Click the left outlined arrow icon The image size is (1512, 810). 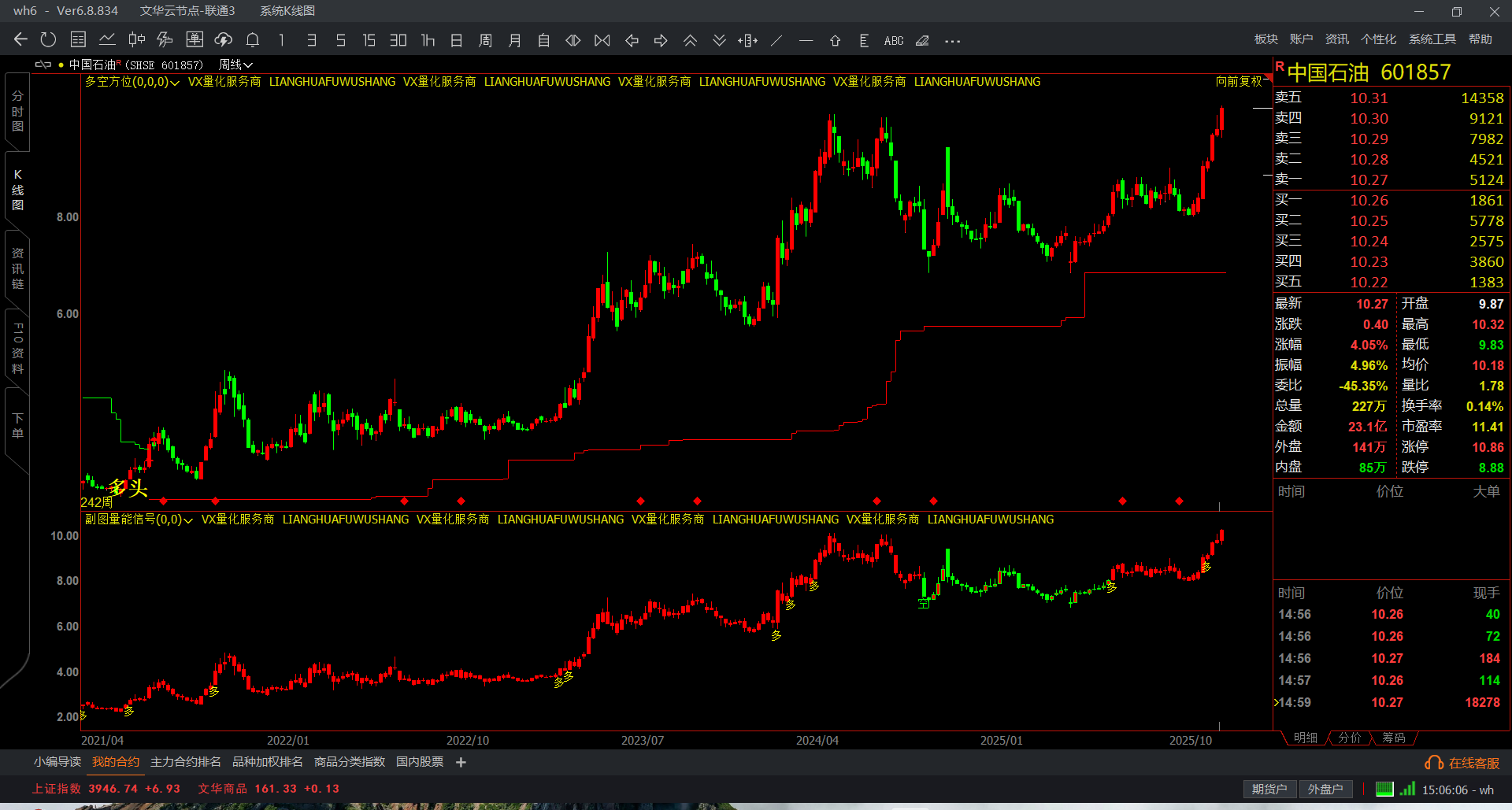coord(632,39)
